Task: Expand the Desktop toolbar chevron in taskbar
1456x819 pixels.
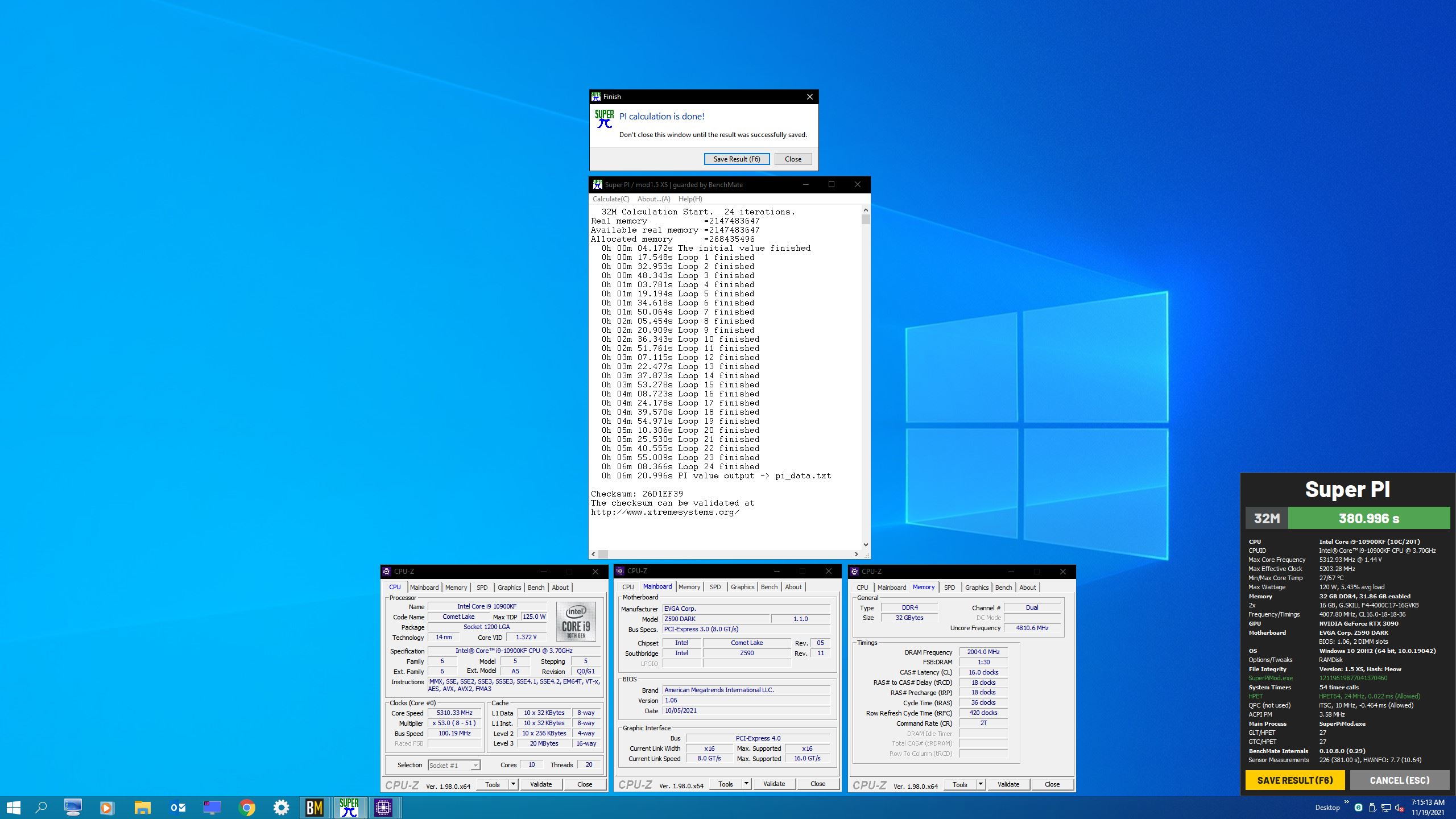Action: 1346,803
